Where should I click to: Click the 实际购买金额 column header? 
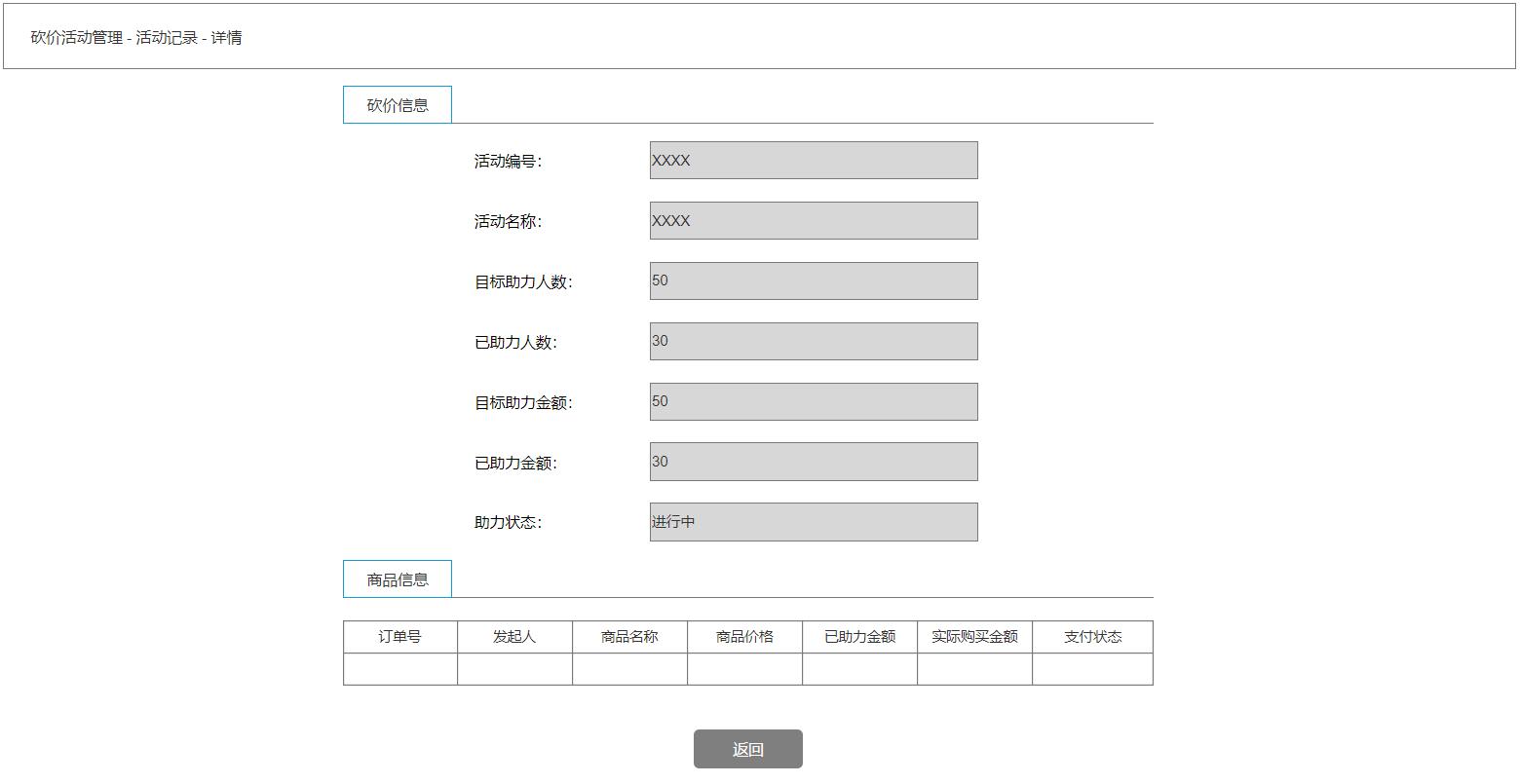[x=974, y=636]
